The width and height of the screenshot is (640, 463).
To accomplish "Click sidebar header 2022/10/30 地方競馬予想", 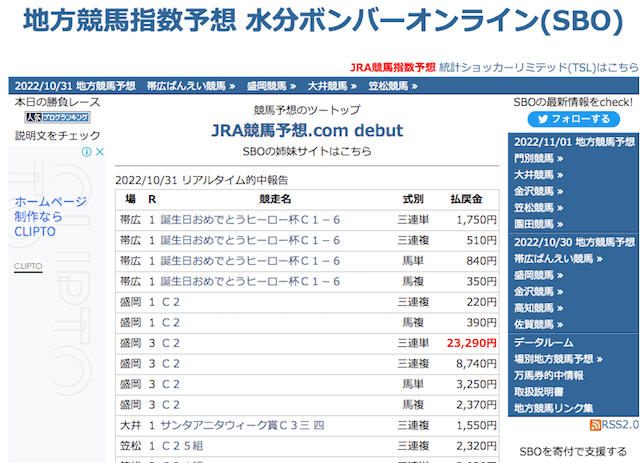I will click(574, 242).
